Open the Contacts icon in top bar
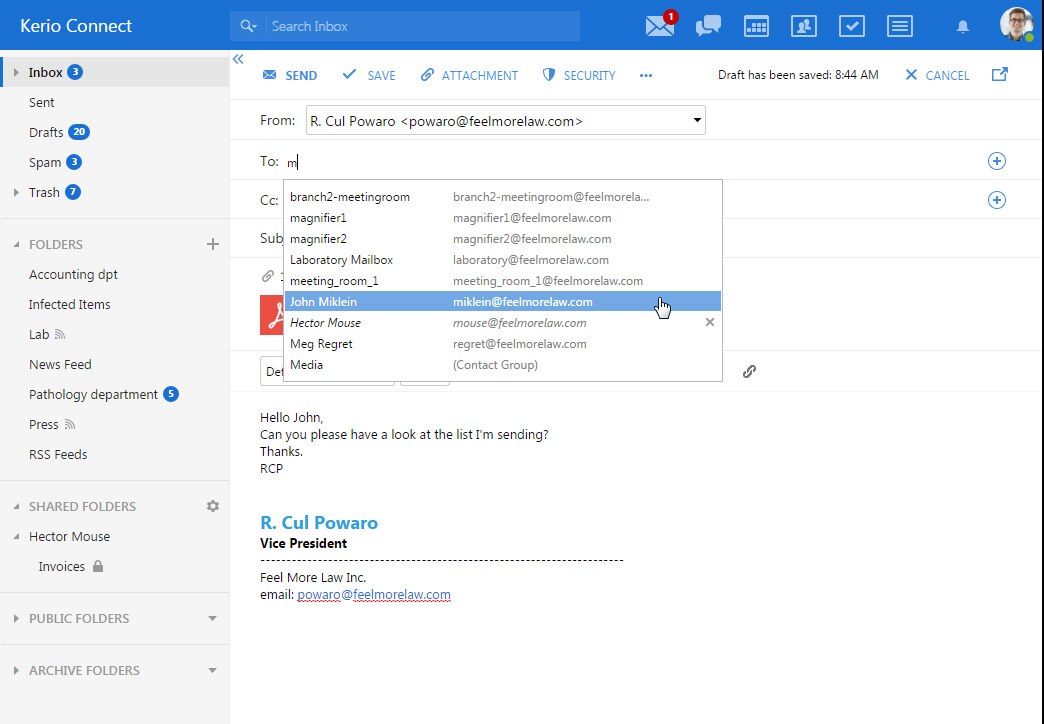 click(804, 26)
